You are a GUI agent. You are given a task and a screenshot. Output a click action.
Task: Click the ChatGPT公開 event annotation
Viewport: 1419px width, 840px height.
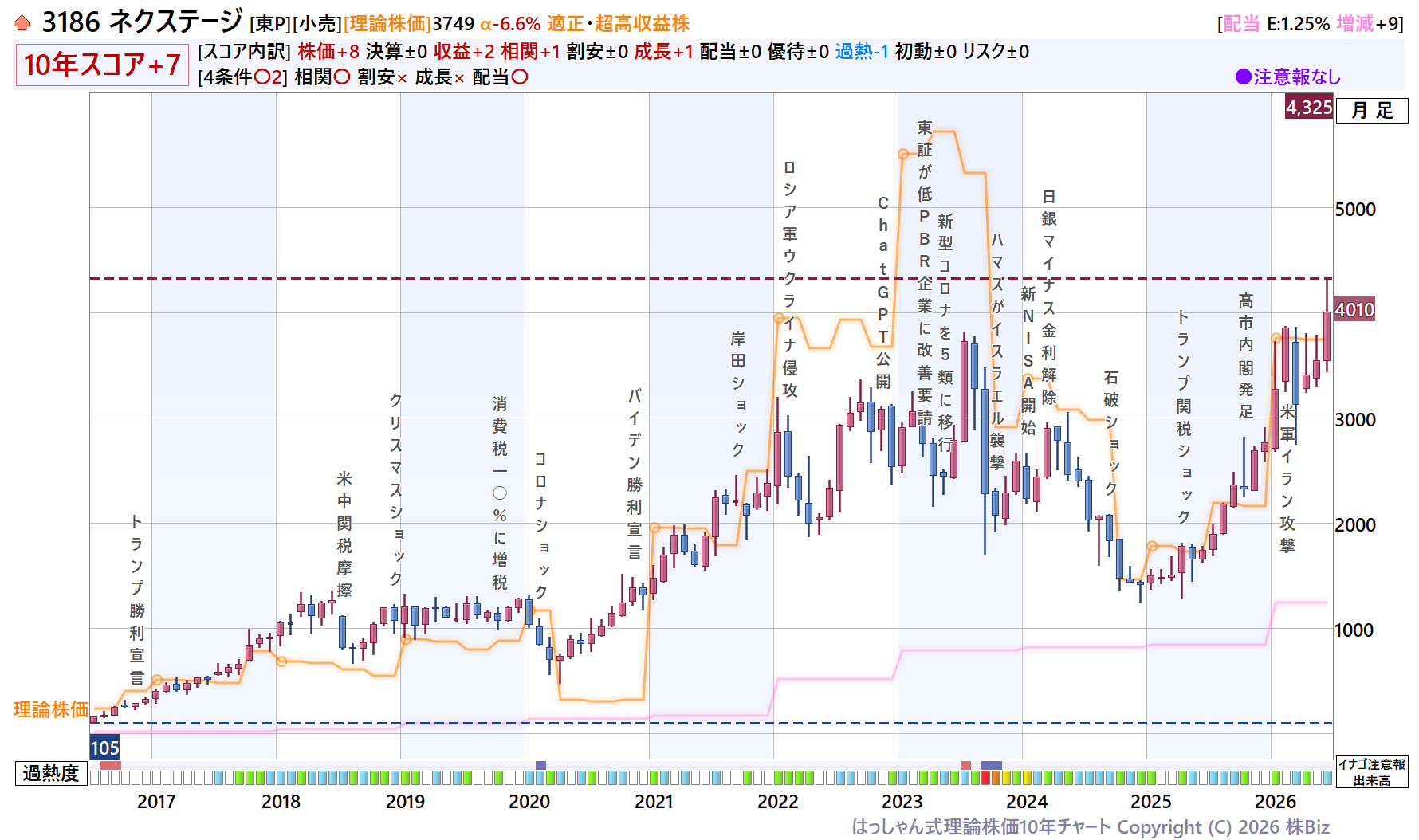coord(883,292)
